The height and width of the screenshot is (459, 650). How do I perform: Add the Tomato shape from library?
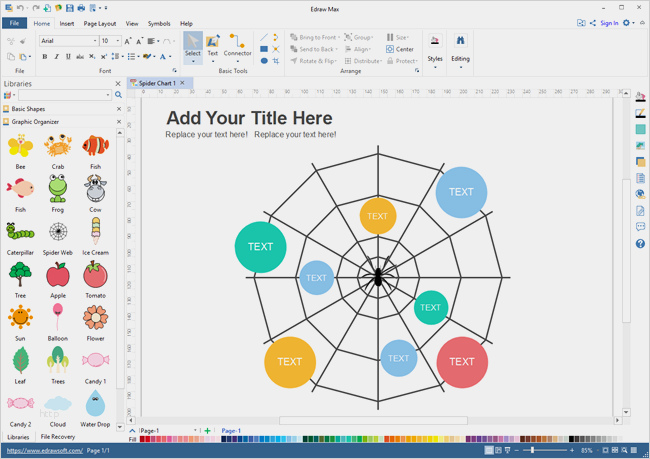[95, 279]
